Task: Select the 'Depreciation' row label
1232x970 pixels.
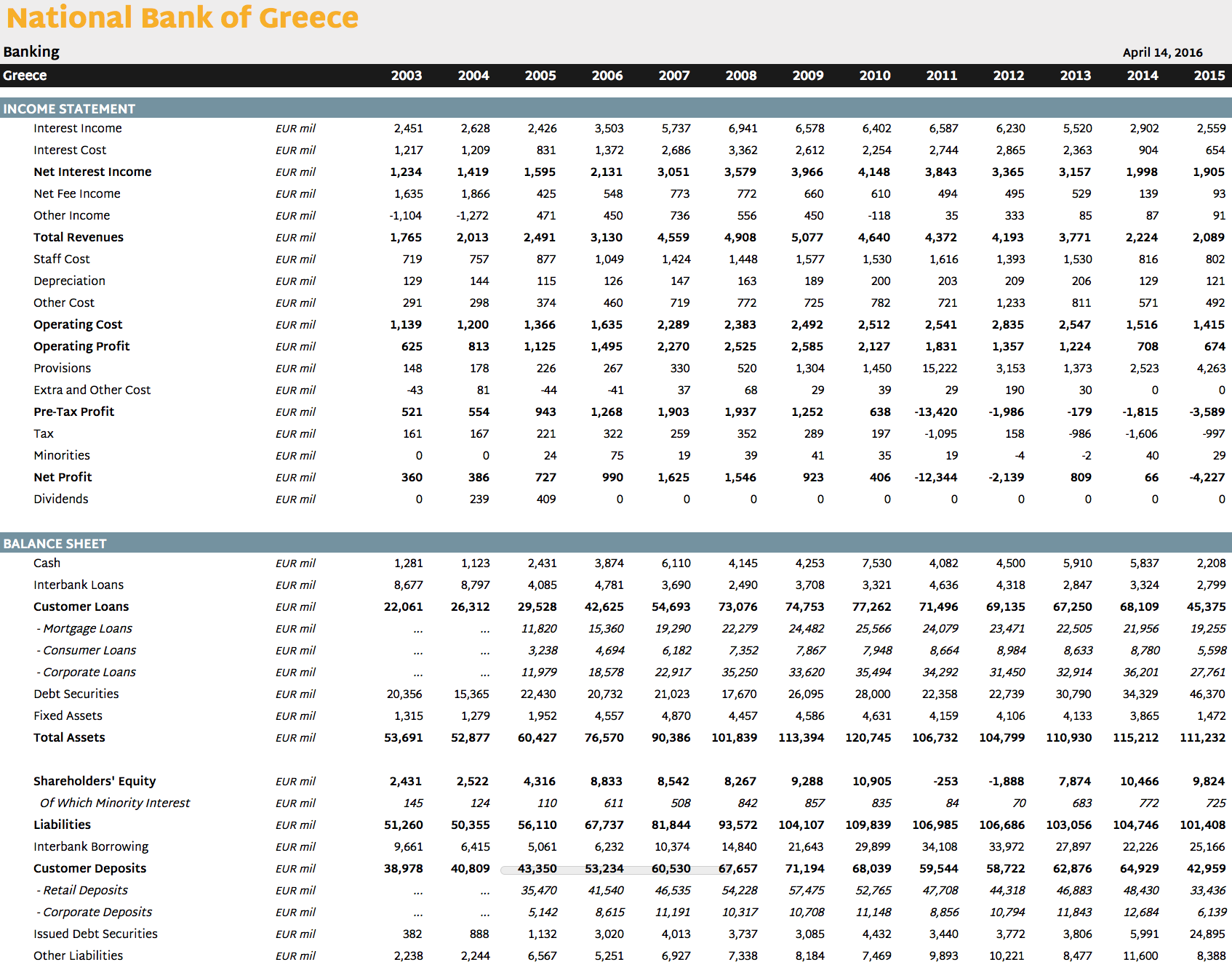Action: pos(69,281)
